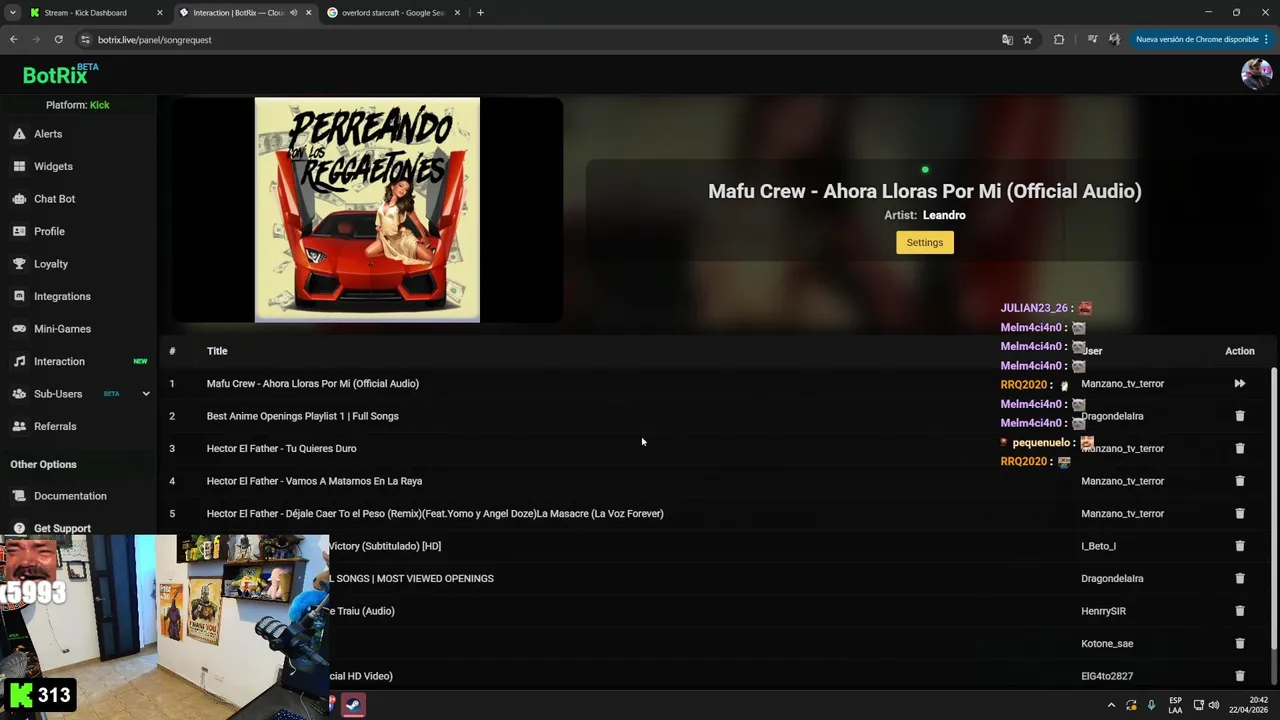This screenshot has width=1280, height=720.
Task: Delete MOST VIEWED OPENINGS song row
Action: [1239, 579]
